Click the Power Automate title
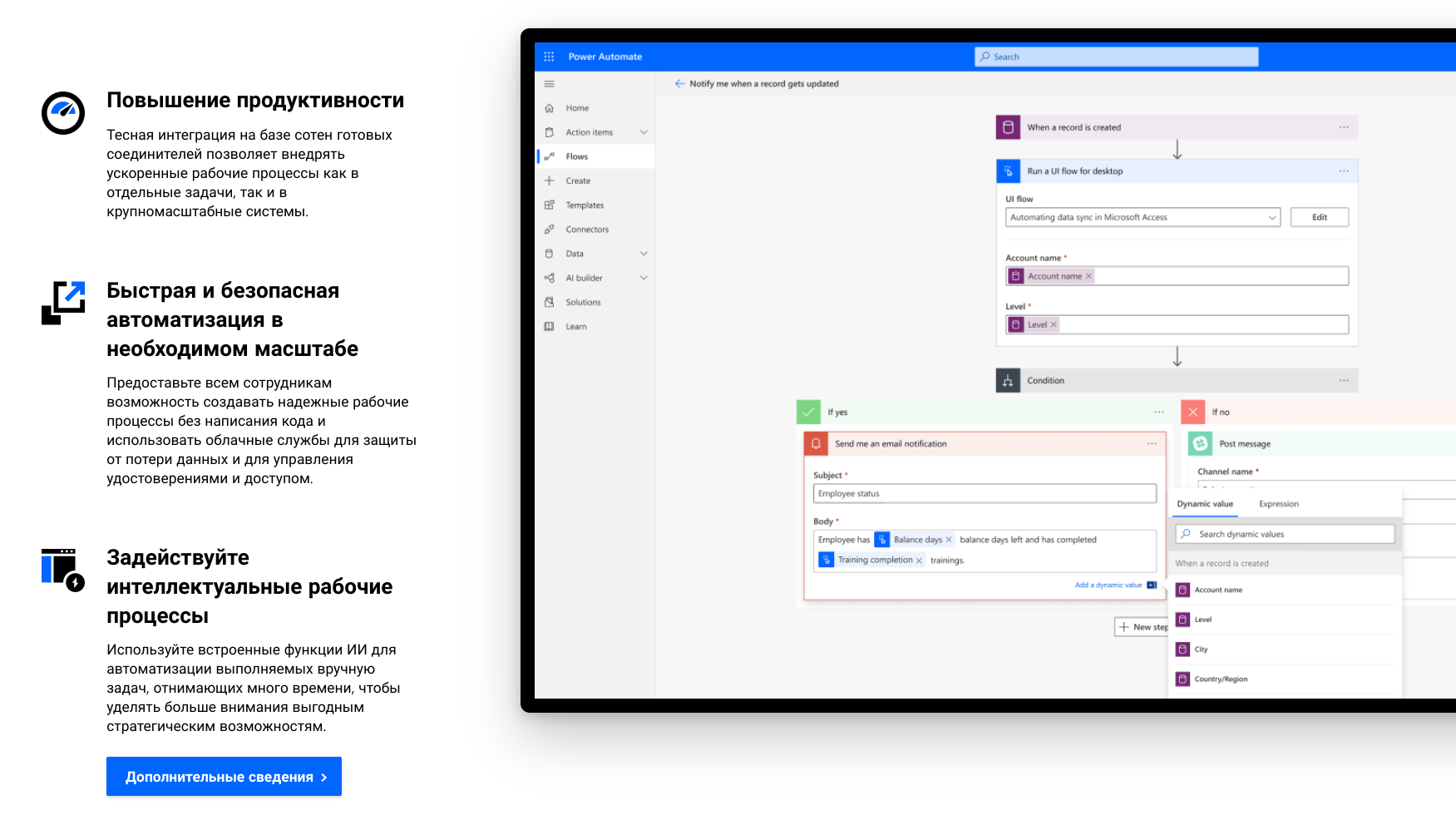This screenshot has width=1456, height=820. (x=605, y=57)
